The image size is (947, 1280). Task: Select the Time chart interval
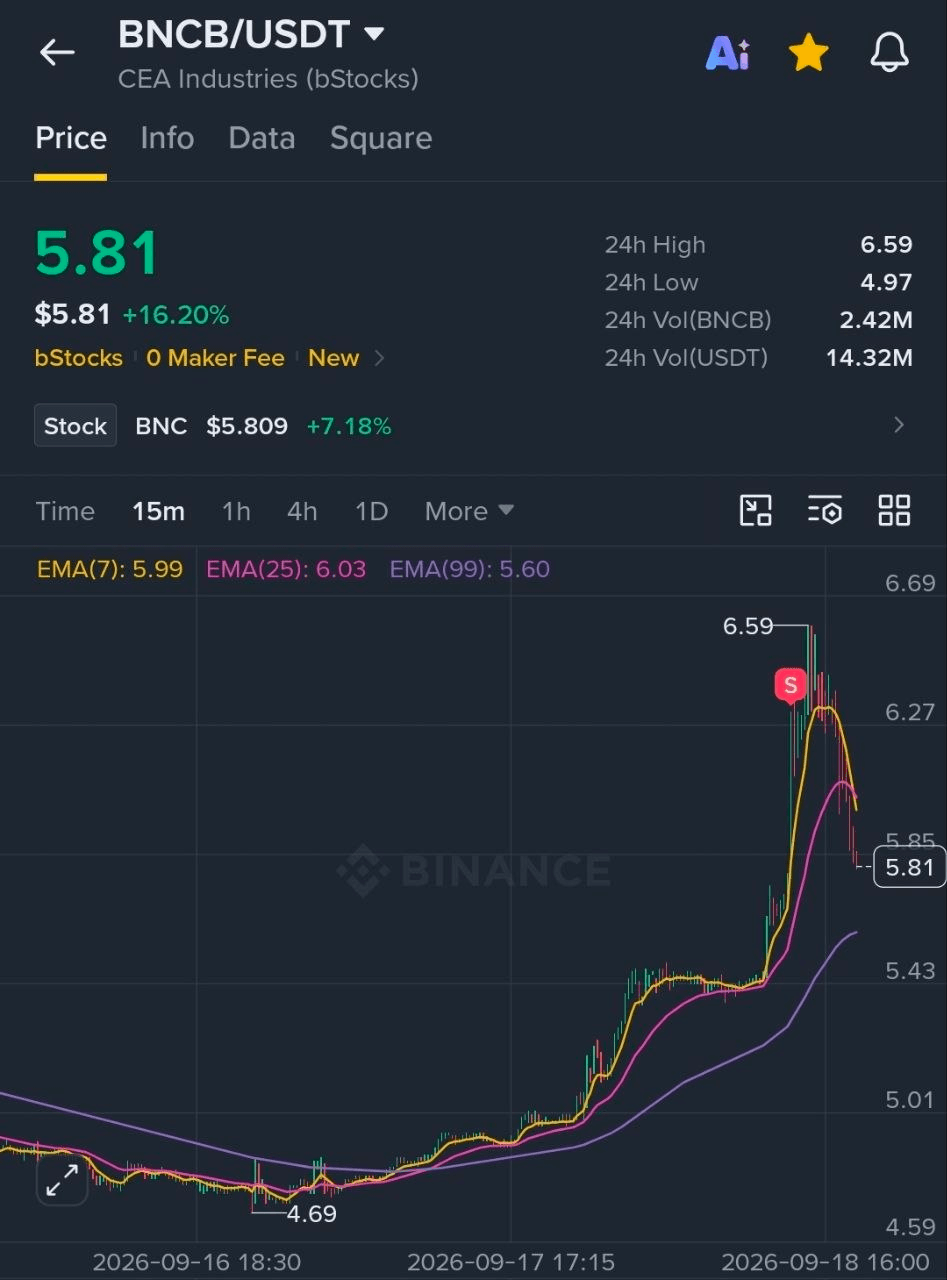click(x=65, y=511)
